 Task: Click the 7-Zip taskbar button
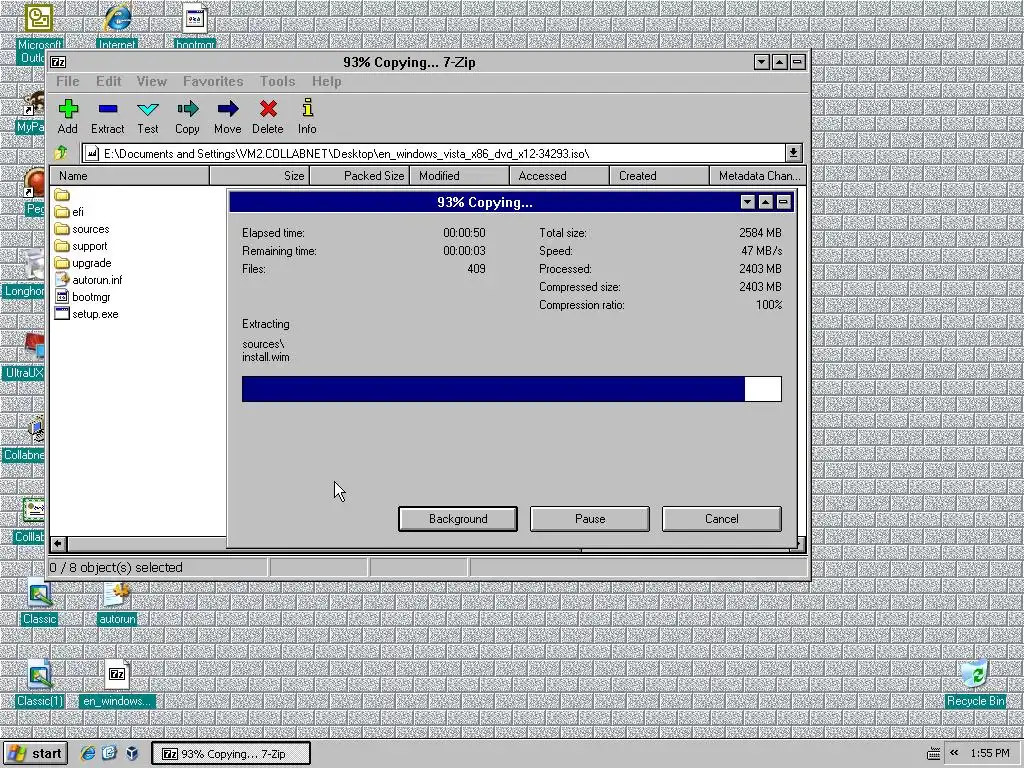point(231,753)
